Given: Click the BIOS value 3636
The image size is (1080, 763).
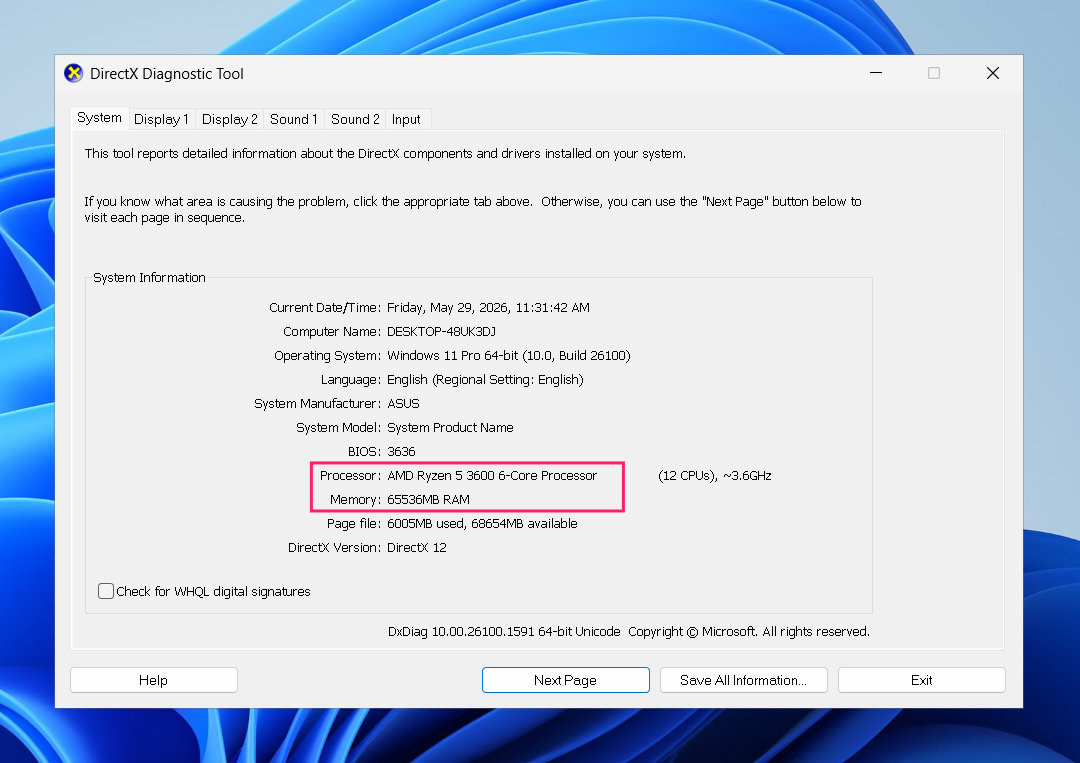Looking at the screenshot, I should [402, 452].
